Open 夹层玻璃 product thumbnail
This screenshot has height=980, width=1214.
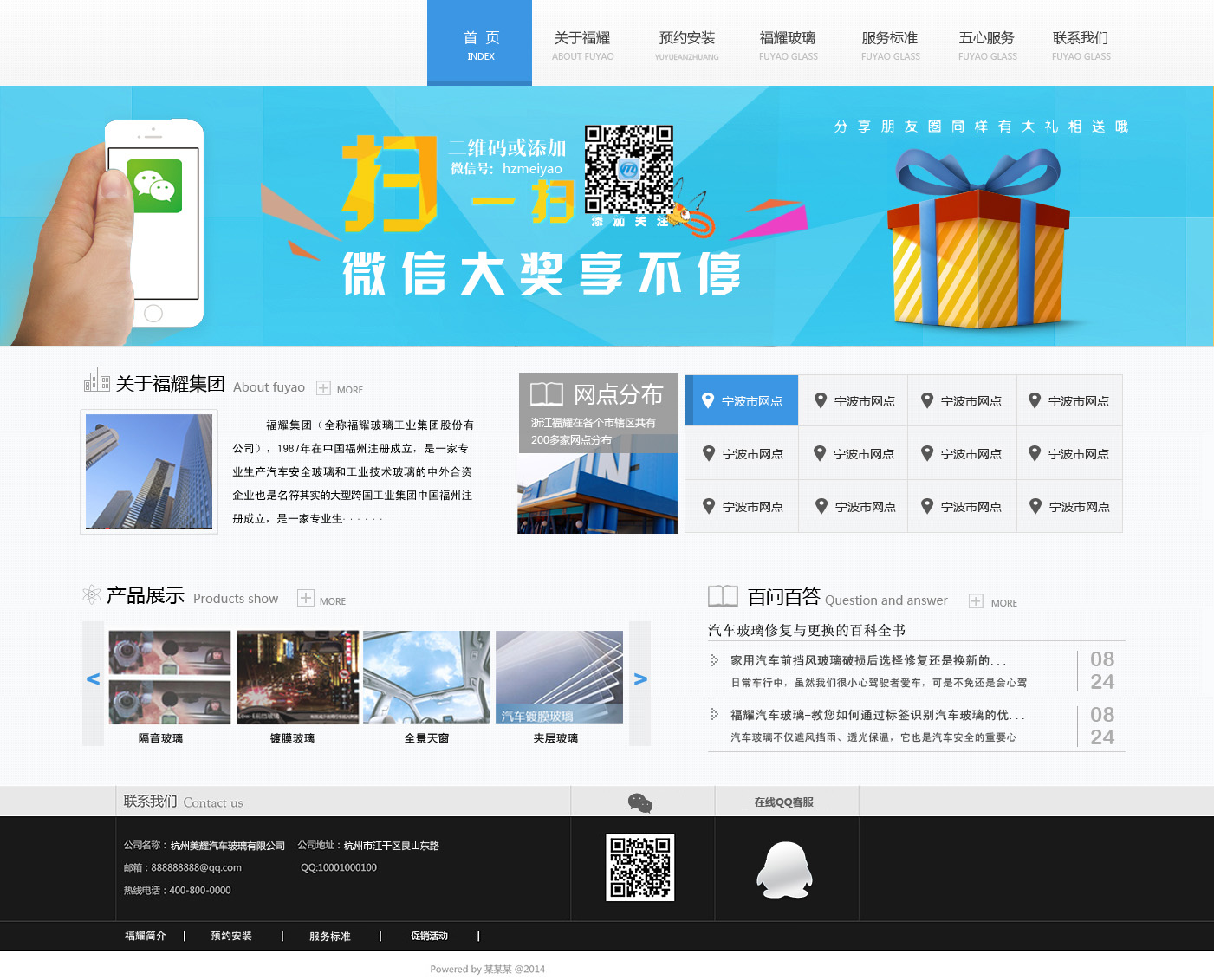(559, 677)
